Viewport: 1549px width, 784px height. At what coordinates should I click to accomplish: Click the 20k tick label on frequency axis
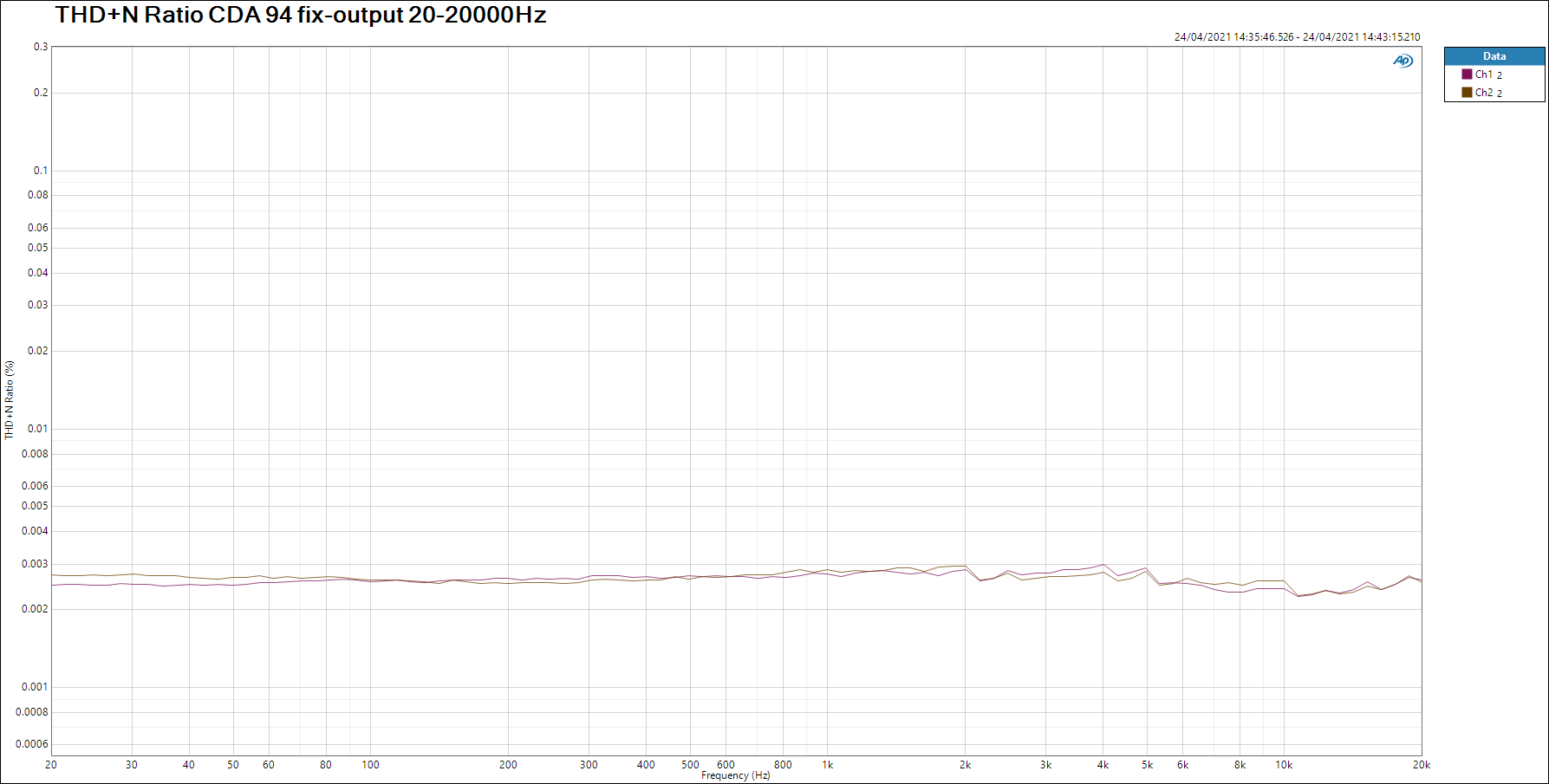[x=1421, y=765]
